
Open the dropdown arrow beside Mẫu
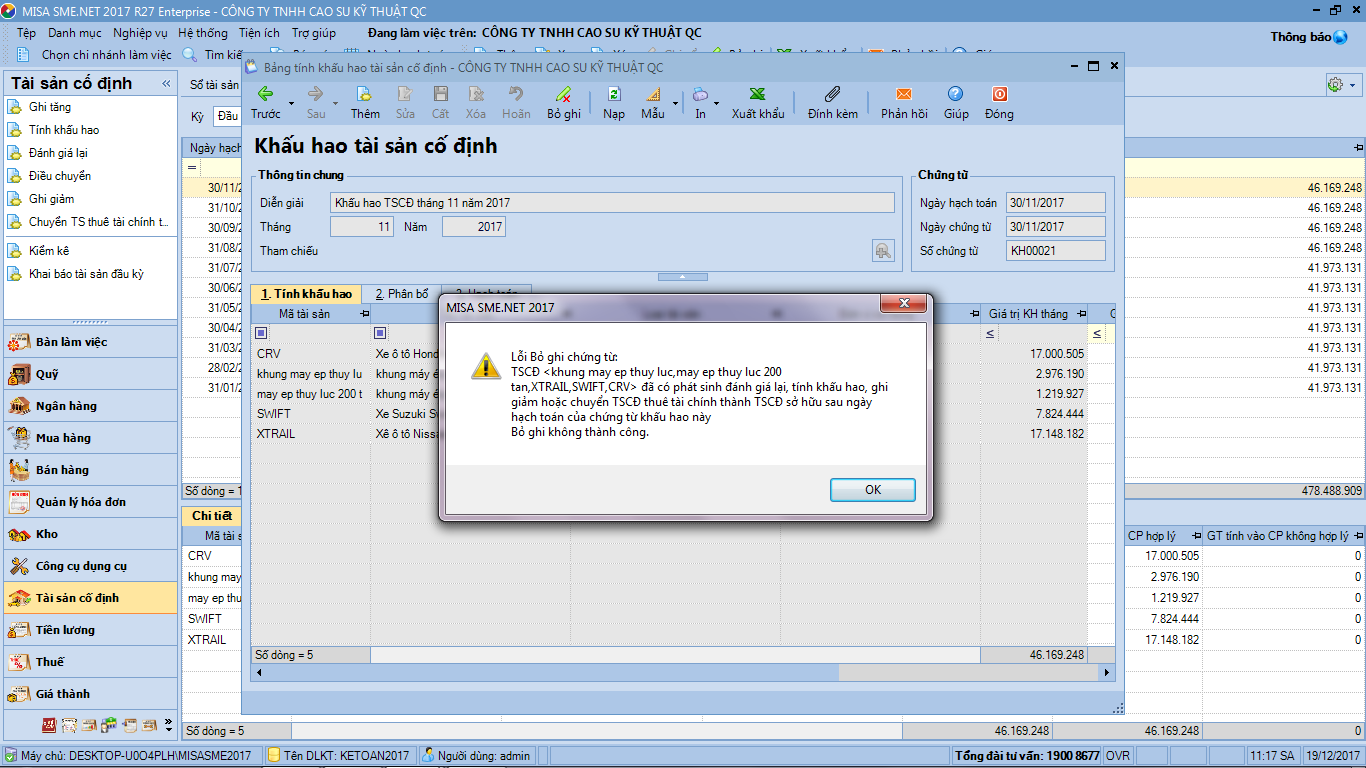click(x=675, y=103)
